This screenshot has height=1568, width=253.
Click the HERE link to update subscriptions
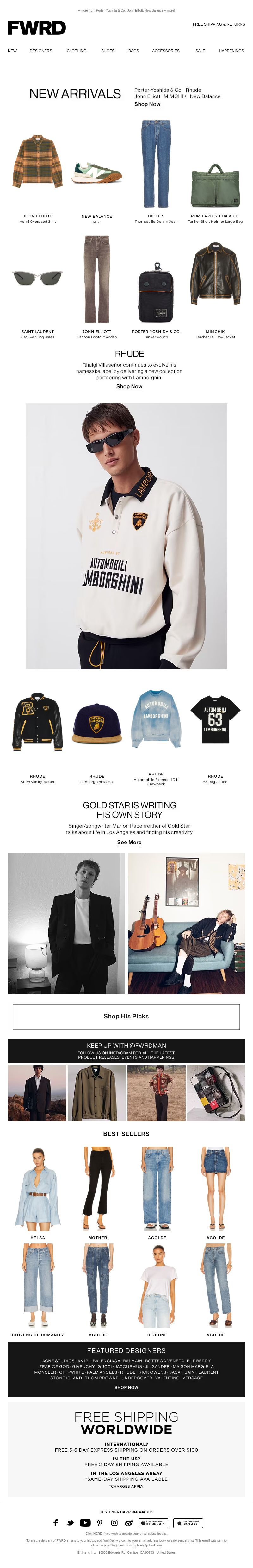pos(97,1533)
